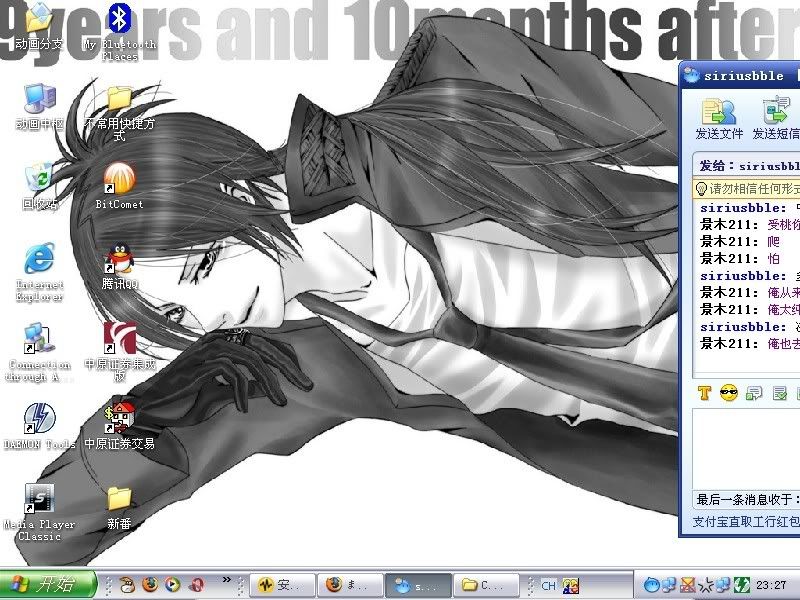Click the 开始 Start button
Viewport: 800px width, 600px height.
(47, 584)
